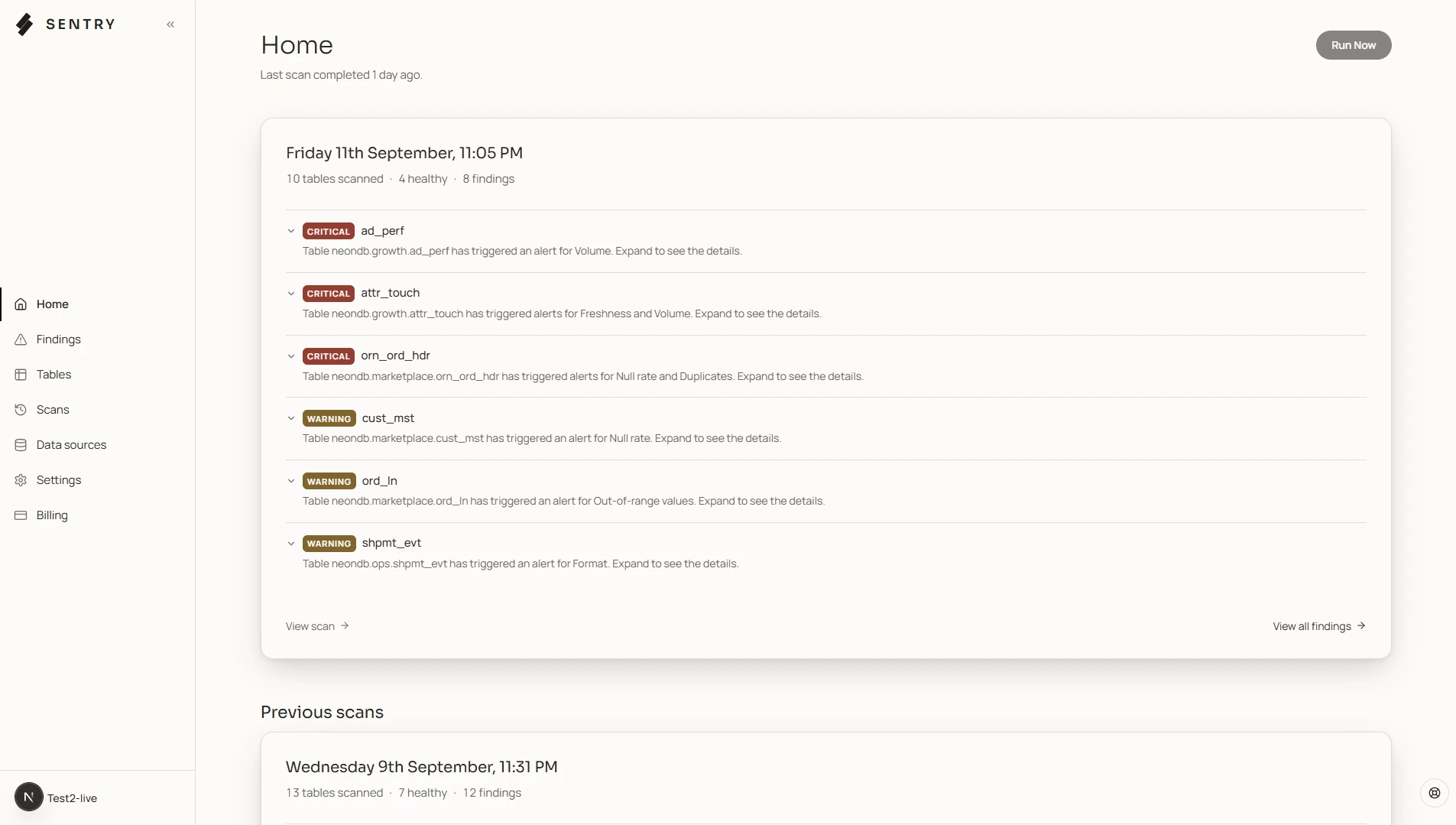Viewport: 1456px width, 825px height.
Task: Click the Tables grid icon
Action: coord(21,375)
